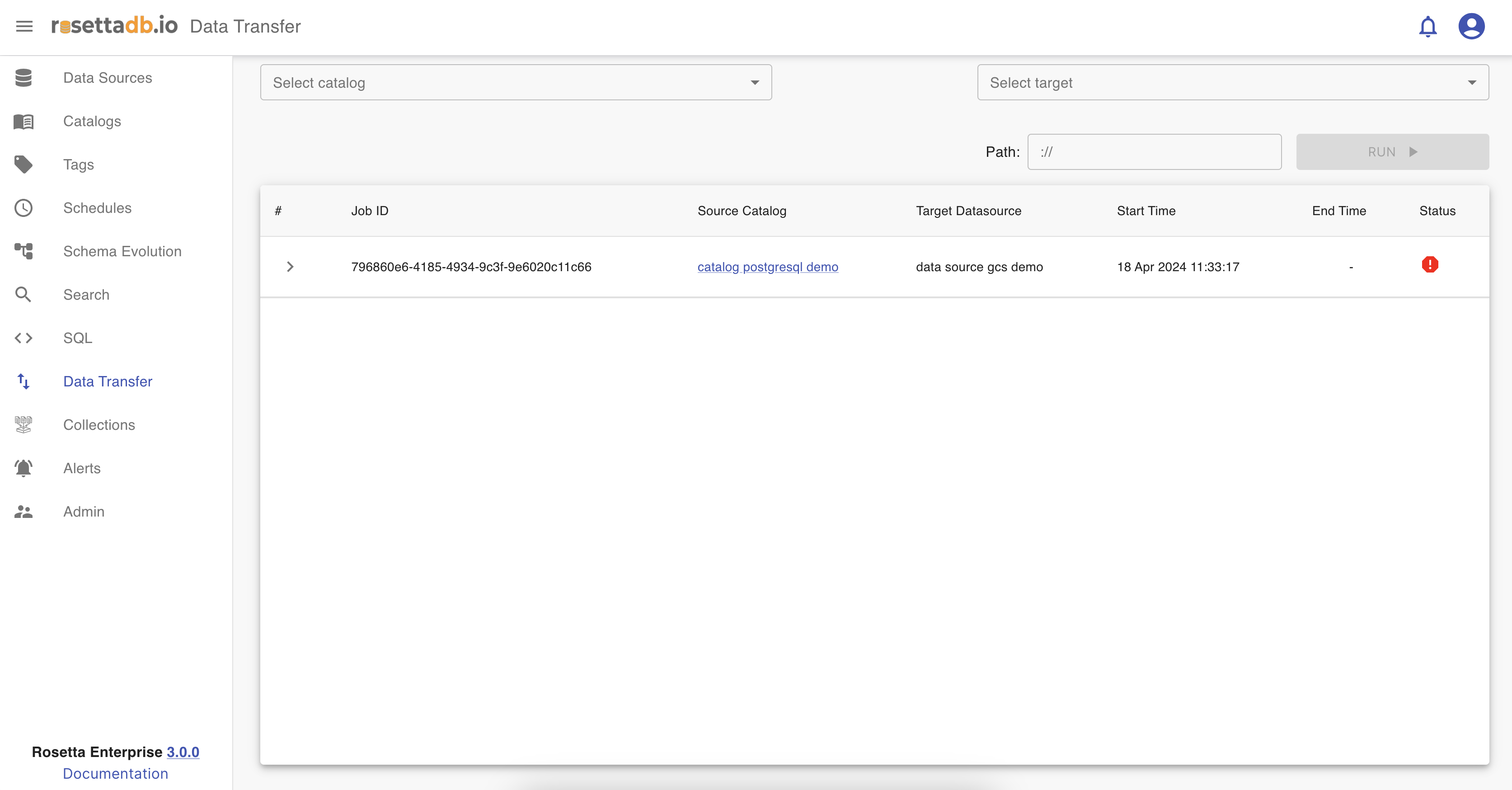Click the red error status icon
Viewport: 1512px width, 790px height.
(1430, 265)
